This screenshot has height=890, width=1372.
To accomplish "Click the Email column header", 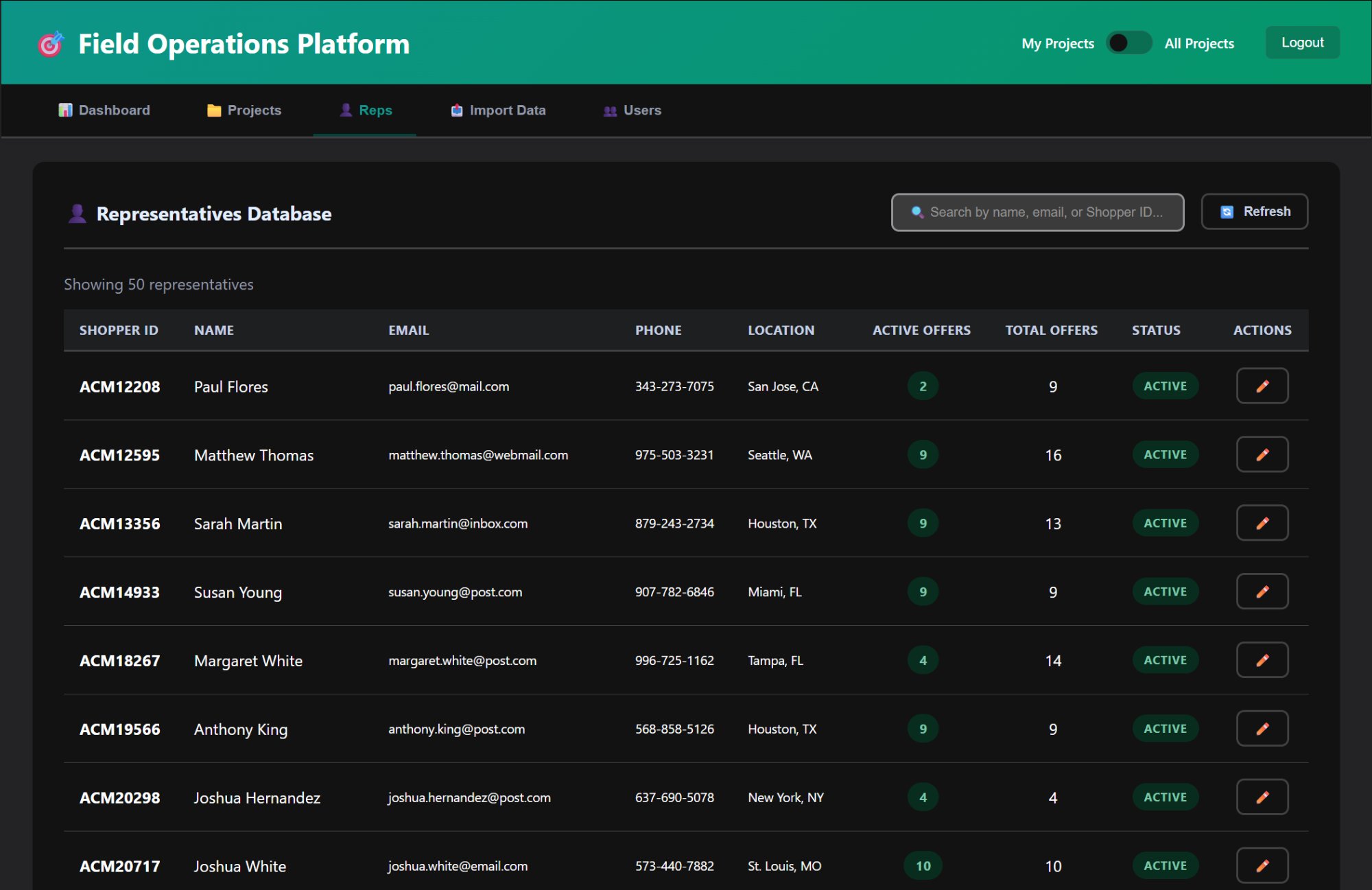I will point(409,330).
